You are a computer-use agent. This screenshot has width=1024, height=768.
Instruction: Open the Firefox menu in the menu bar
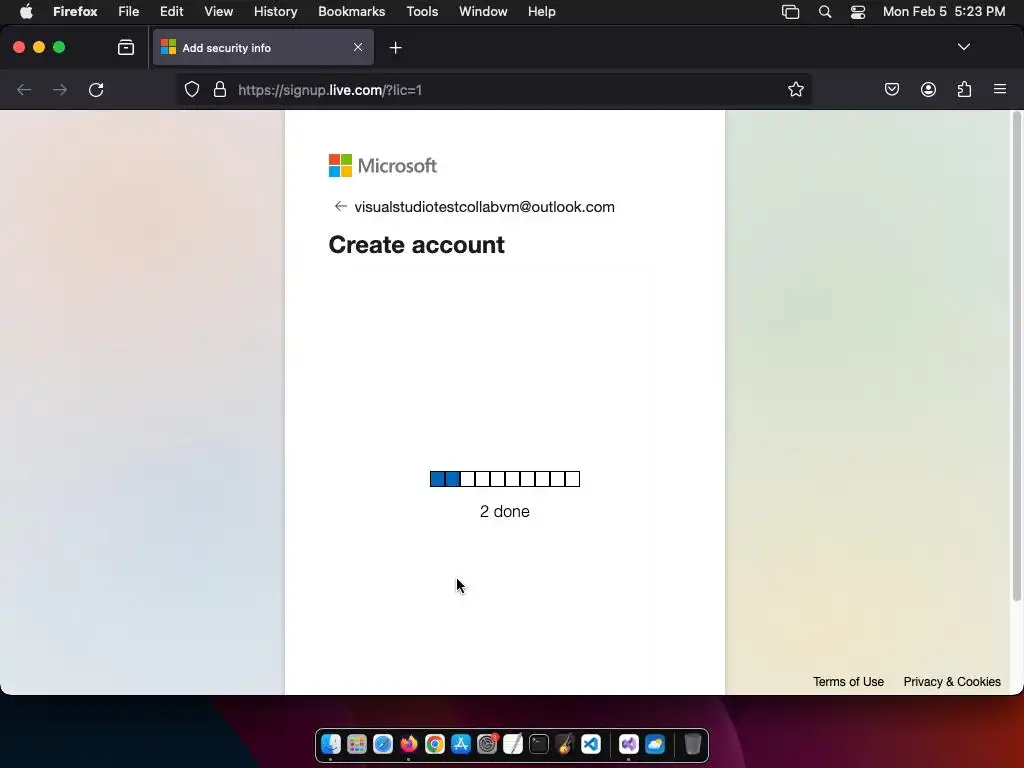(75, 12)
